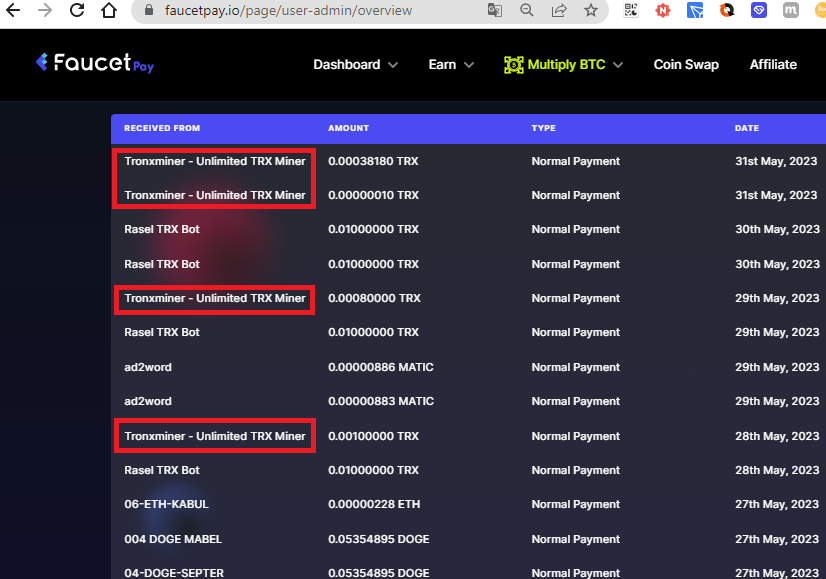Select the 0.00100000 TRX amount

point(373,436)
